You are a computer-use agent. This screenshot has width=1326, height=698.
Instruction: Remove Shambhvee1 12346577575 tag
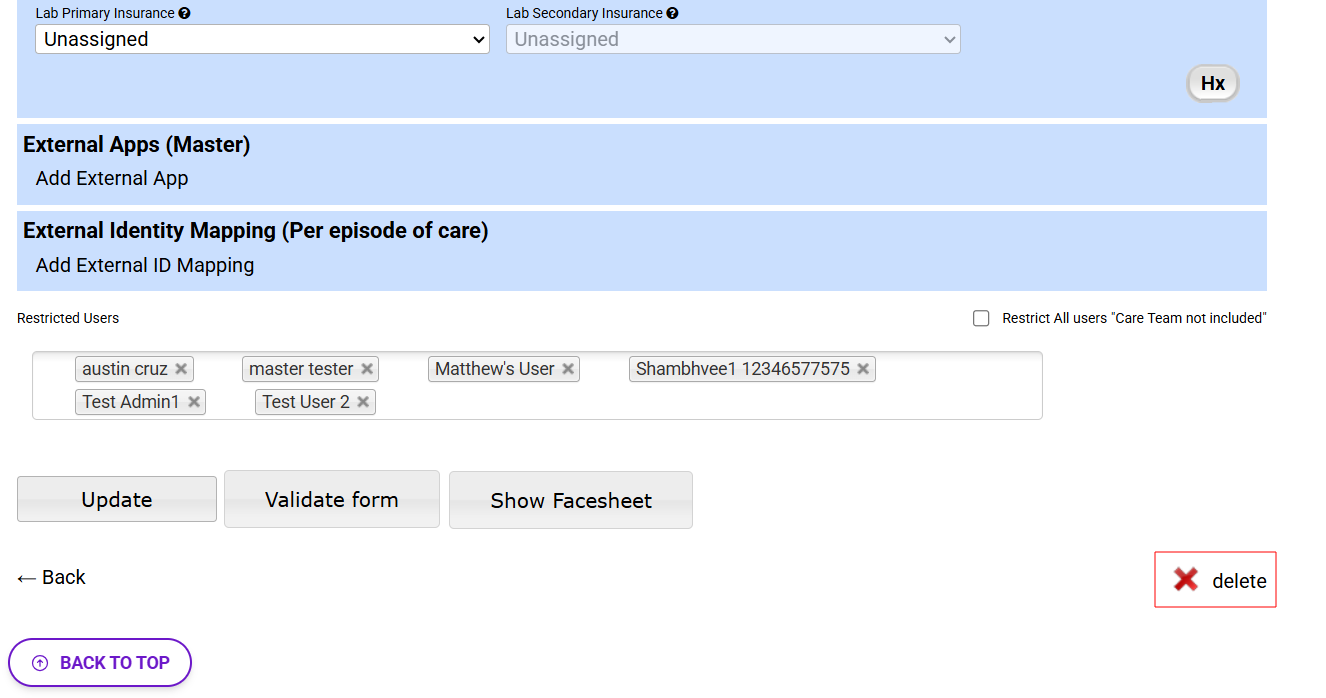863,369
